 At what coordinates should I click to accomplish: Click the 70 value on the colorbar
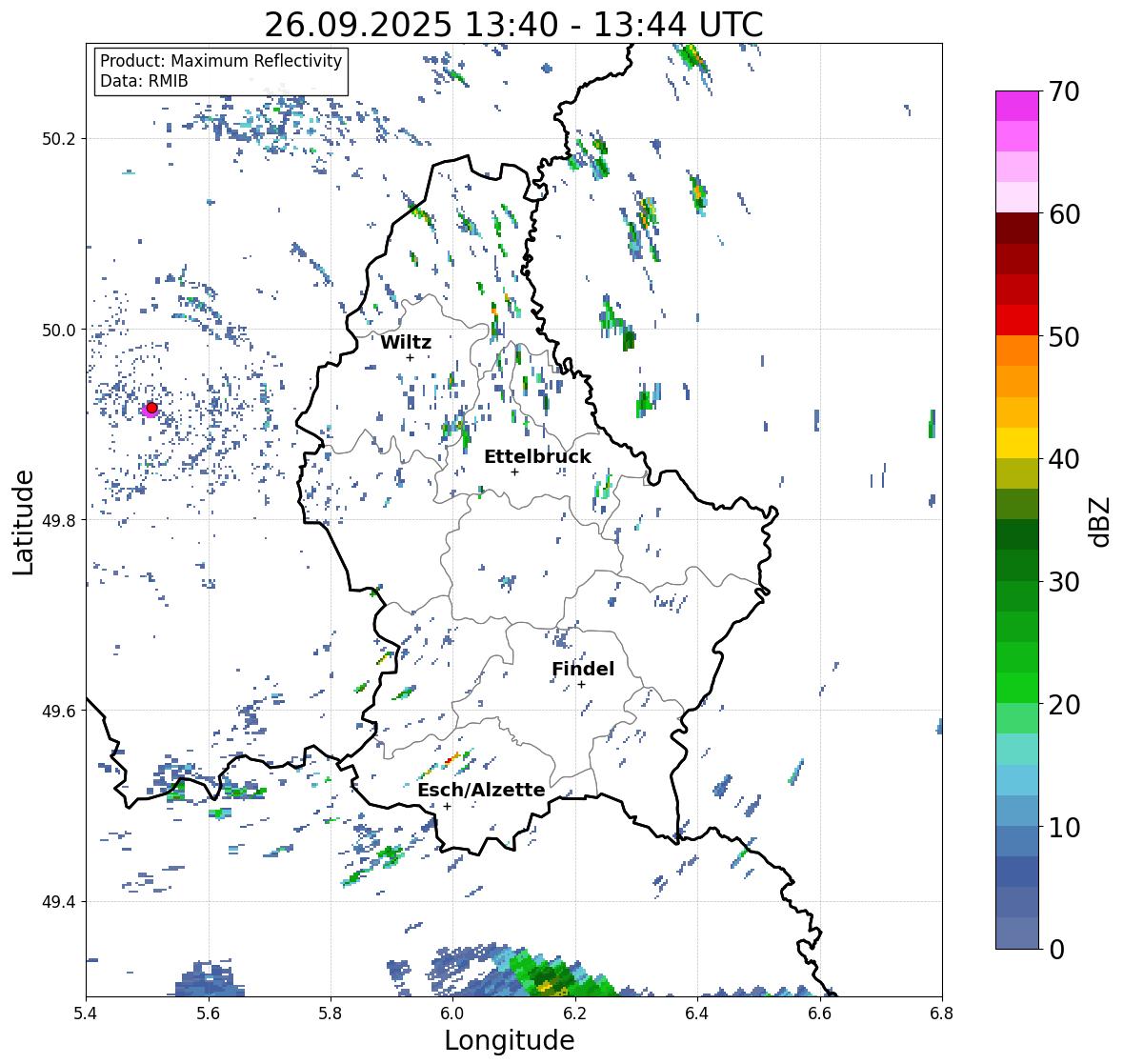point(1064,91)
